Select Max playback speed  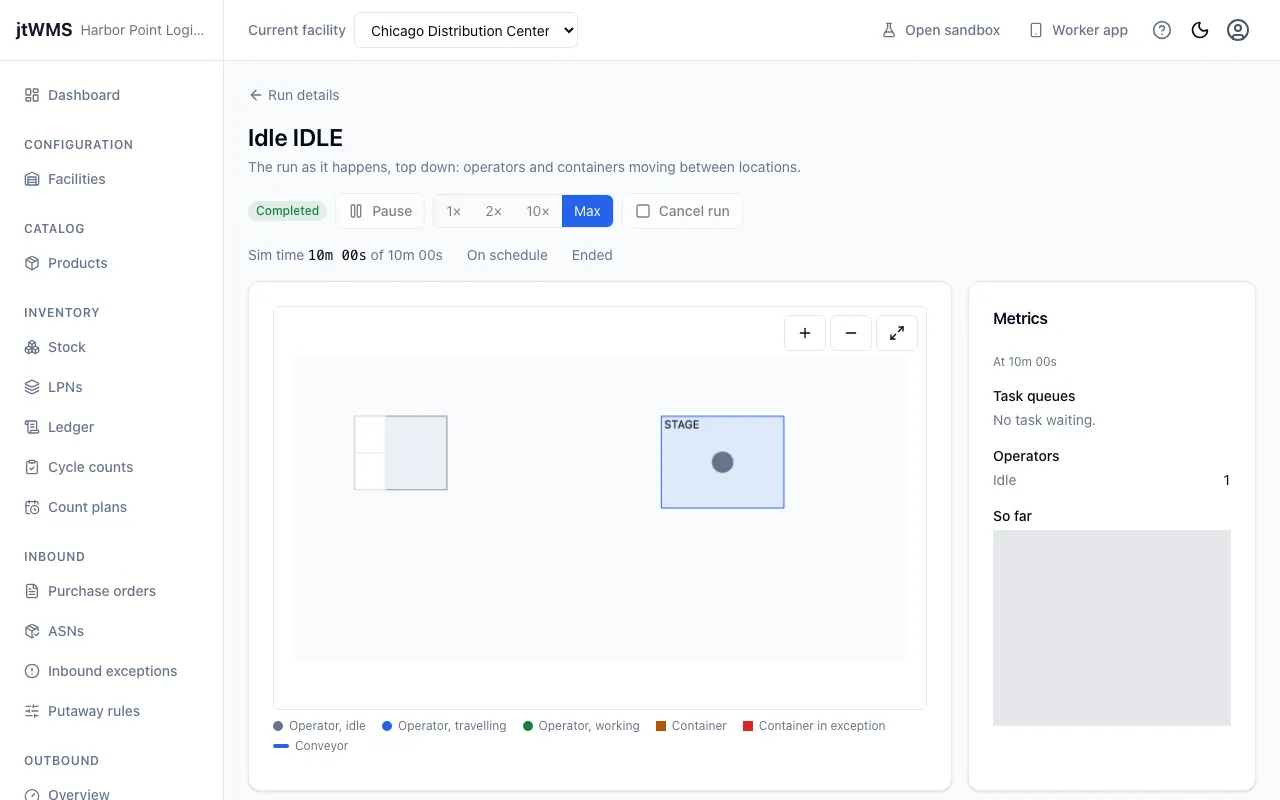[x=587, y=211]
